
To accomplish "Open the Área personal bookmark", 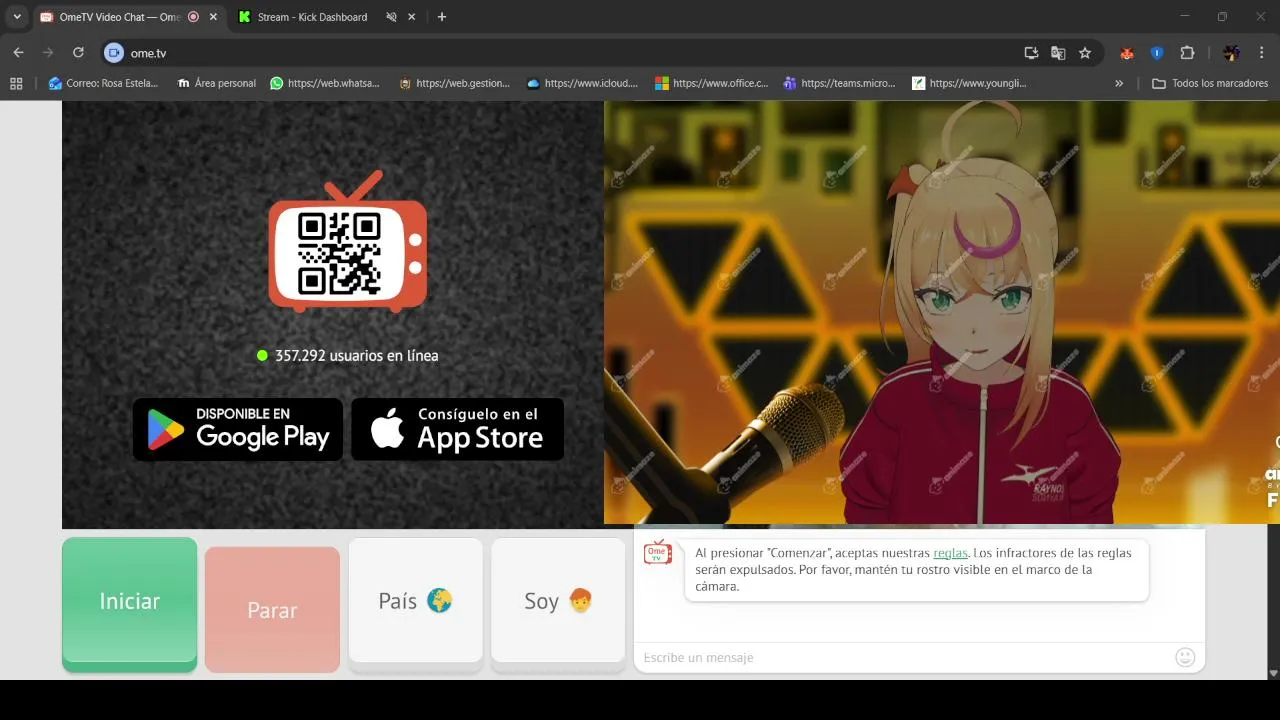I will (x=216, y=83).
